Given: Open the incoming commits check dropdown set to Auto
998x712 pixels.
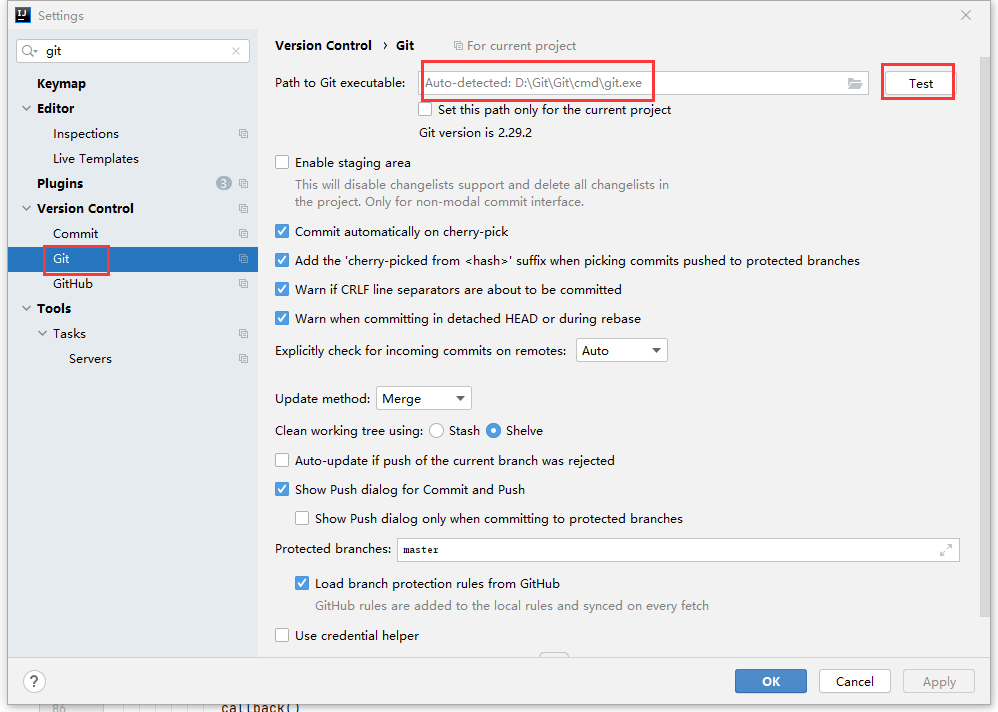Looking at the screenshot, I should coord(621,351).
